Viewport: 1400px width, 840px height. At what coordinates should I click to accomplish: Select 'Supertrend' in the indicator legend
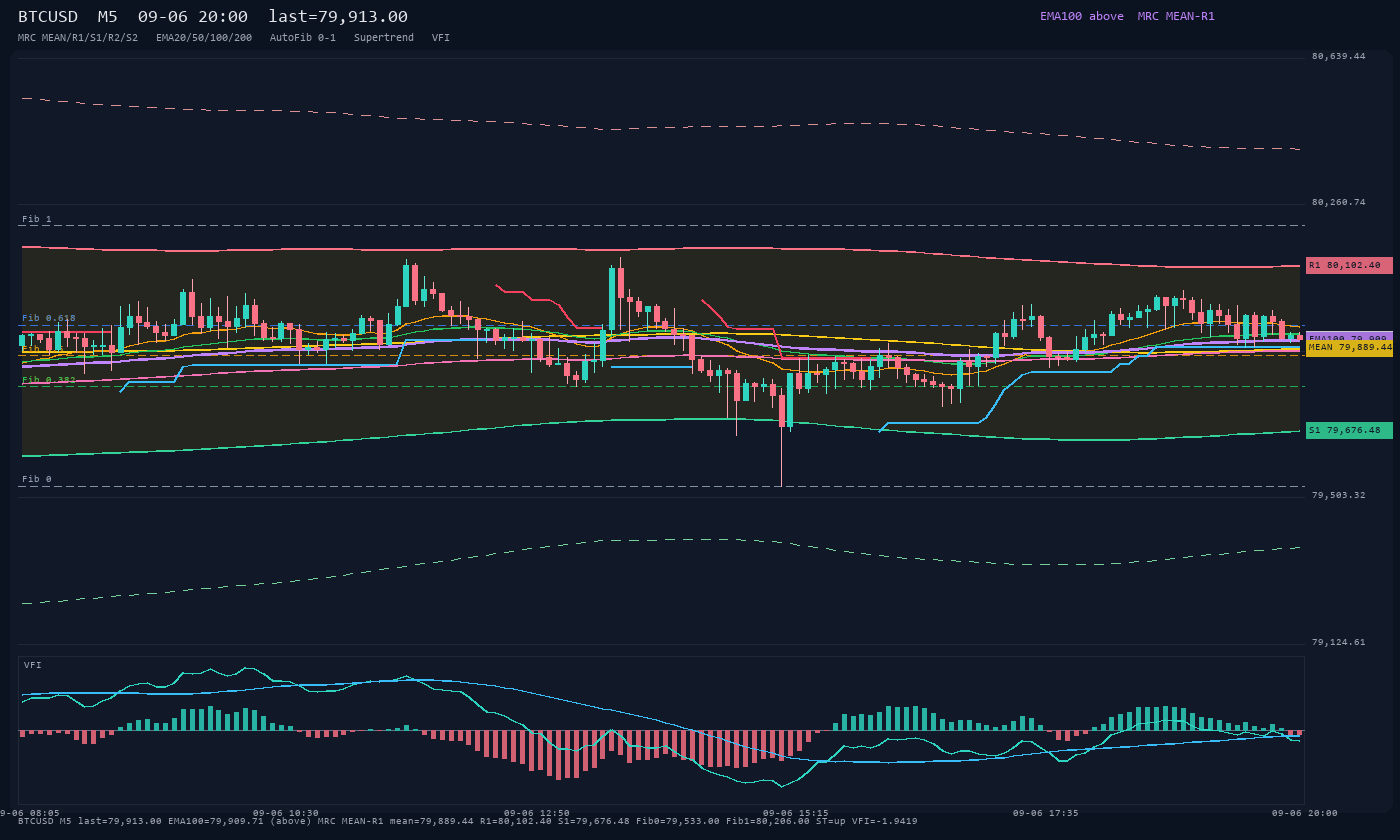pyautogui.click(x=384, y=37)
